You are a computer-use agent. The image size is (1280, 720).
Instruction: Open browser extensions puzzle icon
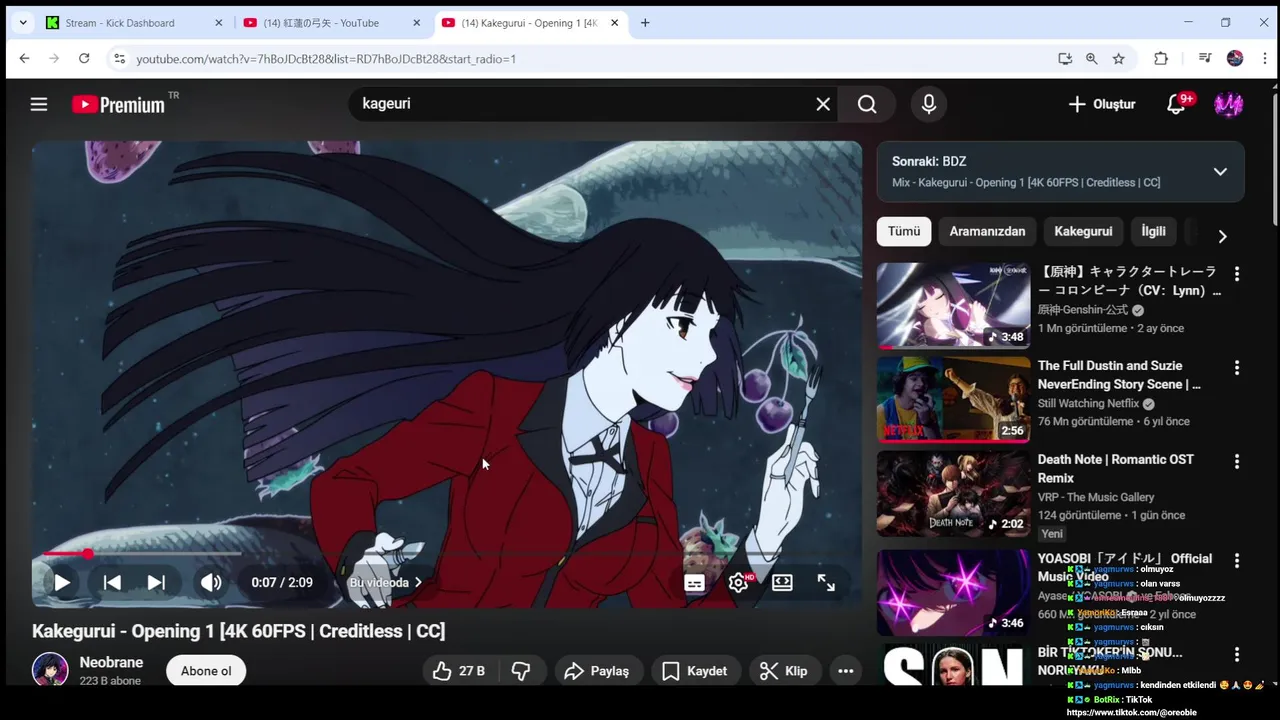tap(1161, 59)
